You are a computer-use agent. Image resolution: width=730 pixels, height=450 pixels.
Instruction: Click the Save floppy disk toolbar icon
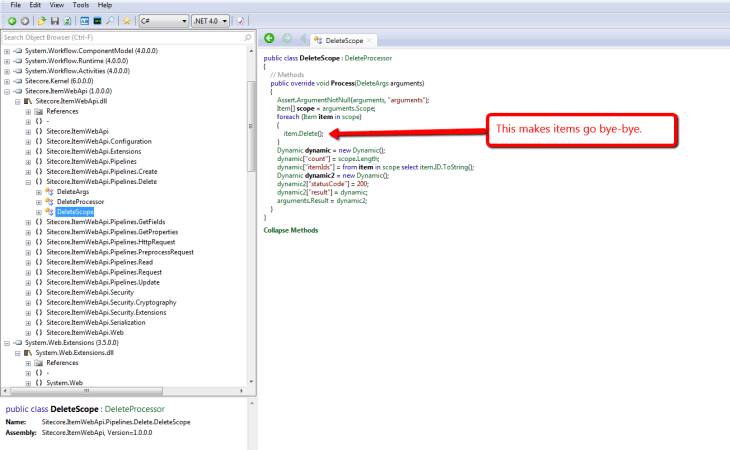[54, 20]
